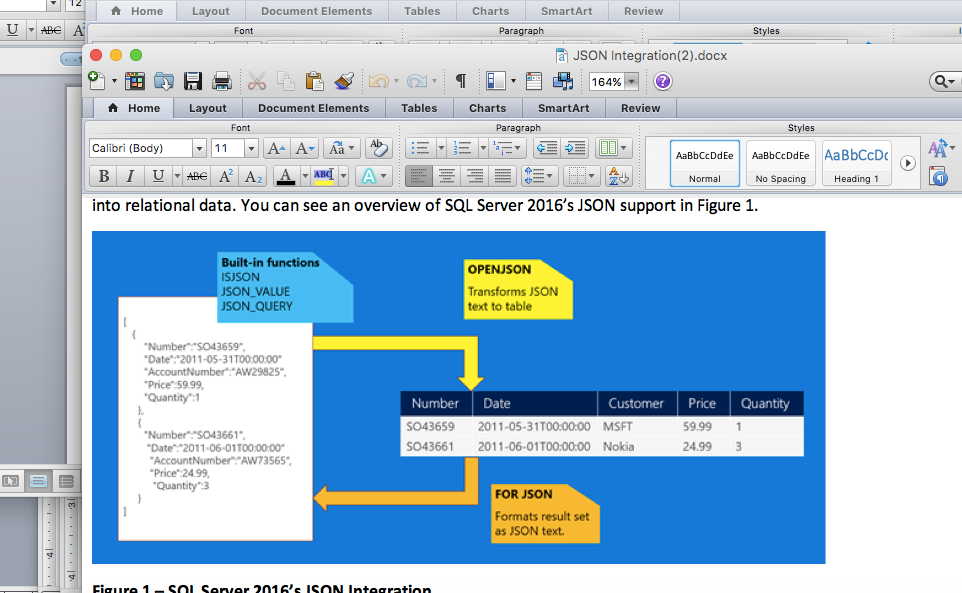Toggle paragraph marks visibility
This screenshot has width=962, height=593.
(x=460, y=79)
